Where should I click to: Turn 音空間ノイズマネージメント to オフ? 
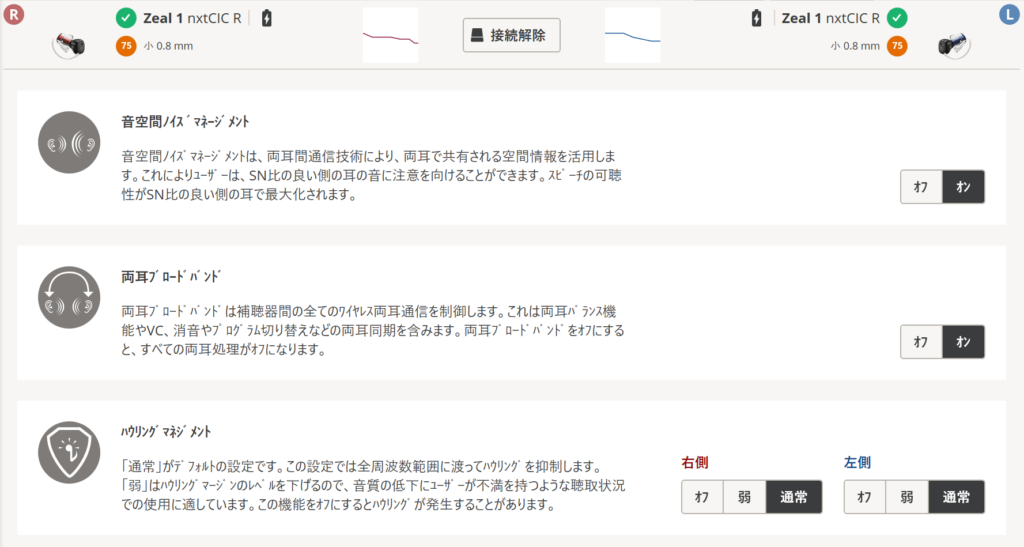(921, 187)
